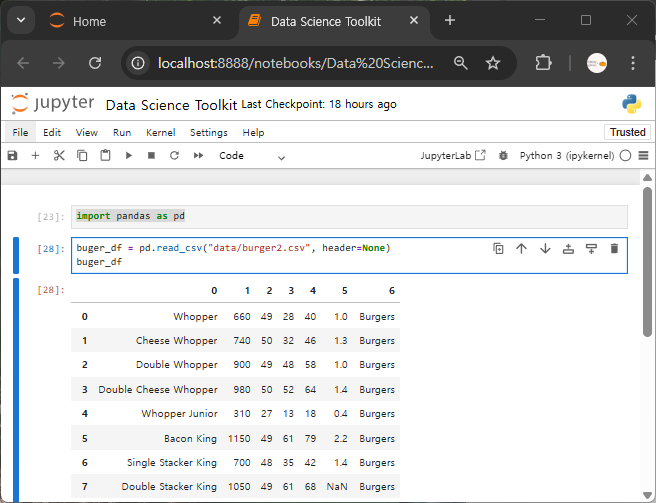
Task: View site information icon in address bar
Action: [x=138, y=63]
